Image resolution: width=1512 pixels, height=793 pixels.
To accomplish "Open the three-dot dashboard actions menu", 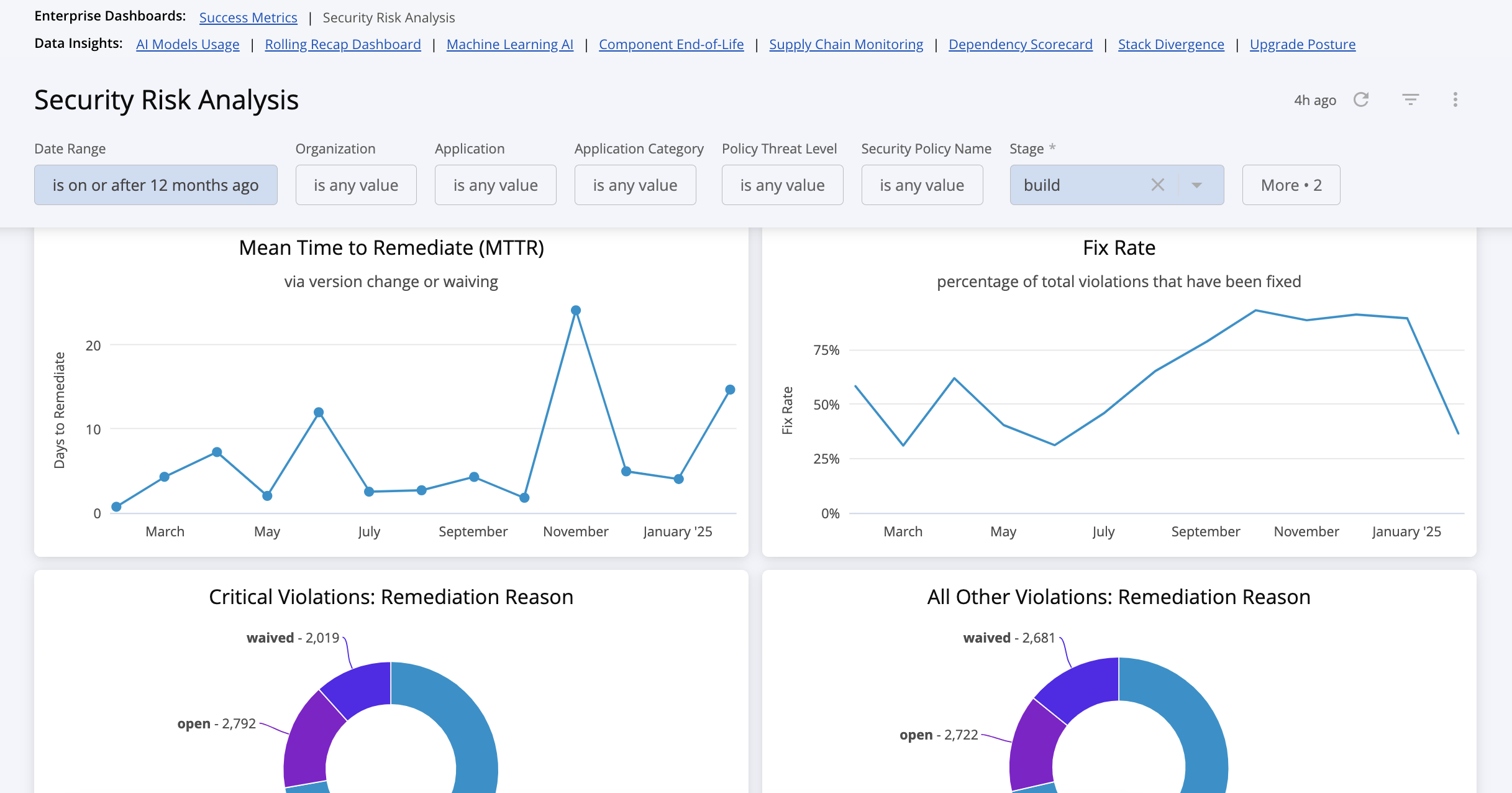I will tap(1455, 99).
